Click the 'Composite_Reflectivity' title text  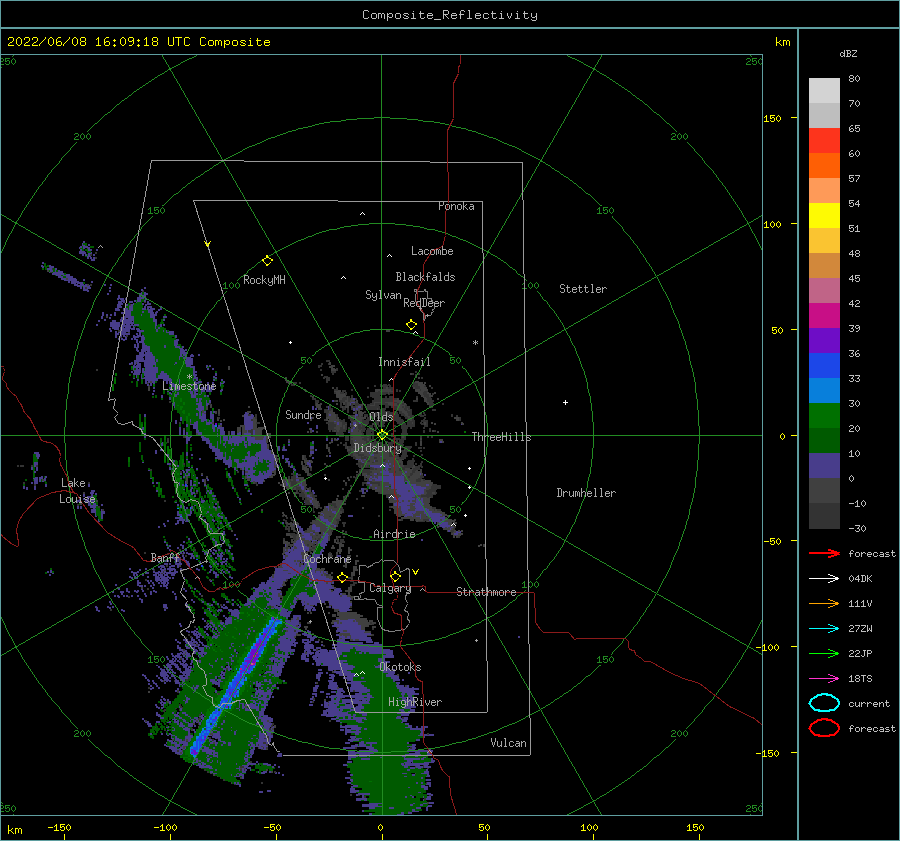pyautogui.click(x=449, y=15)
